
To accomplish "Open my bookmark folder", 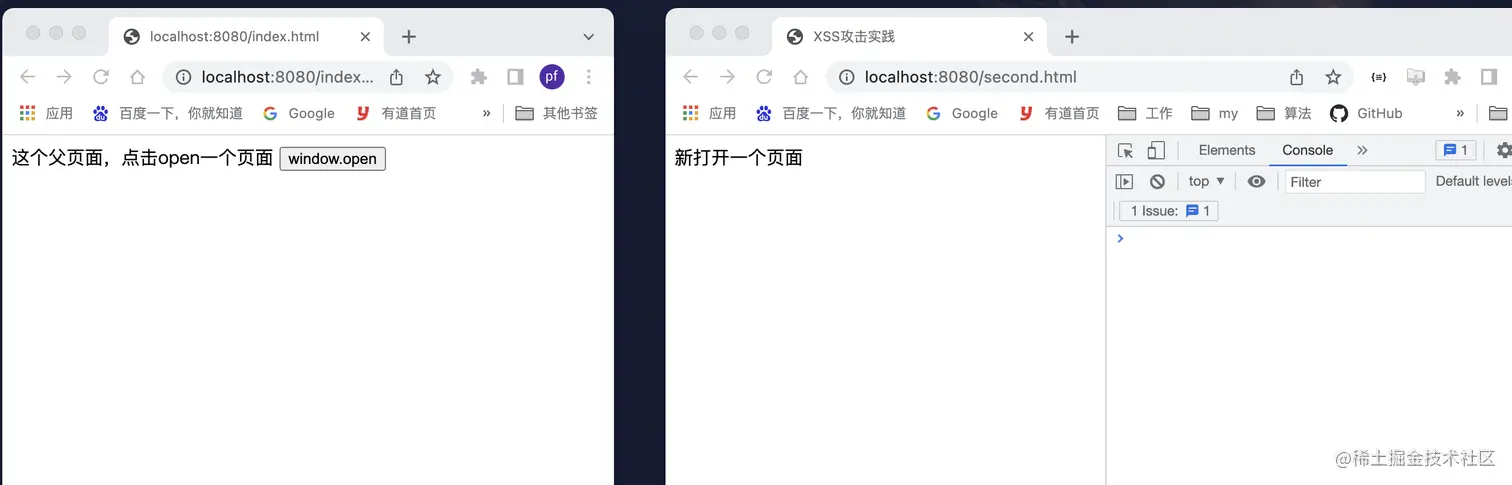I will tap(1214, 113).
